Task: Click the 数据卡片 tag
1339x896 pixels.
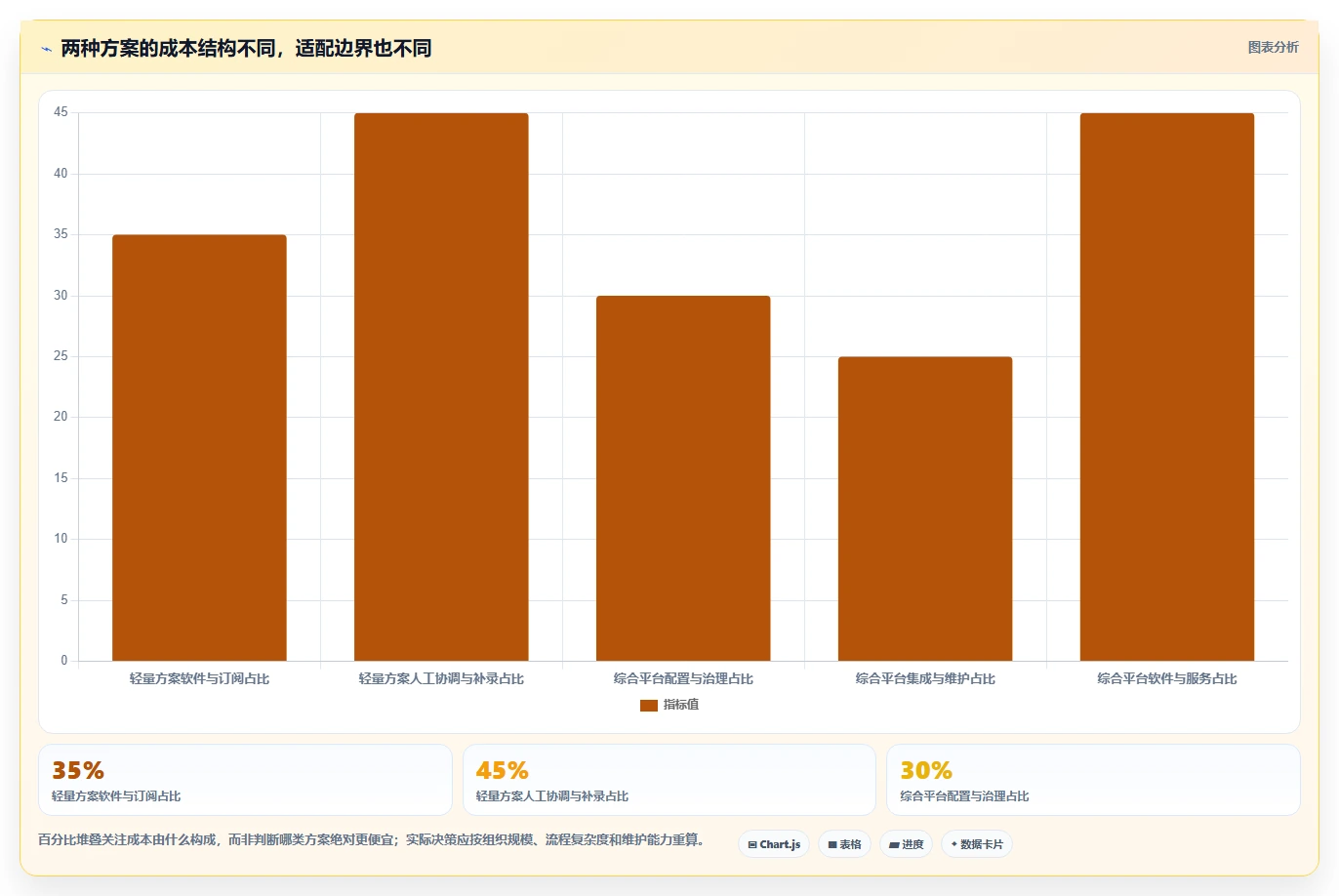Action: (976, 844)
